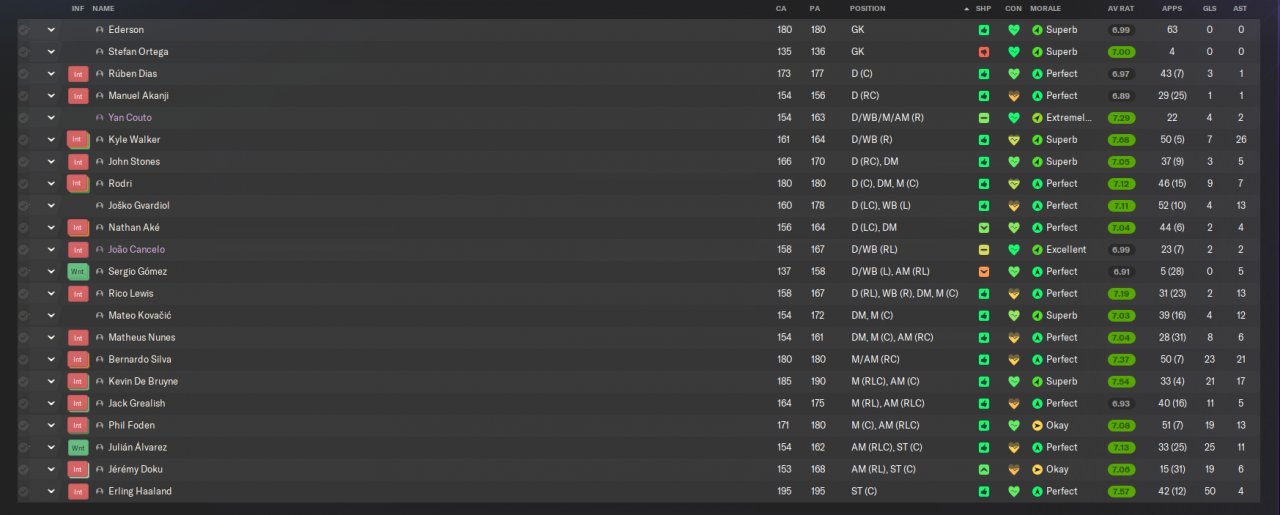Screen dimensions: 1280x515
Task: Tick the selection checkbox for Erling Haaland
Action: [23, 492]
